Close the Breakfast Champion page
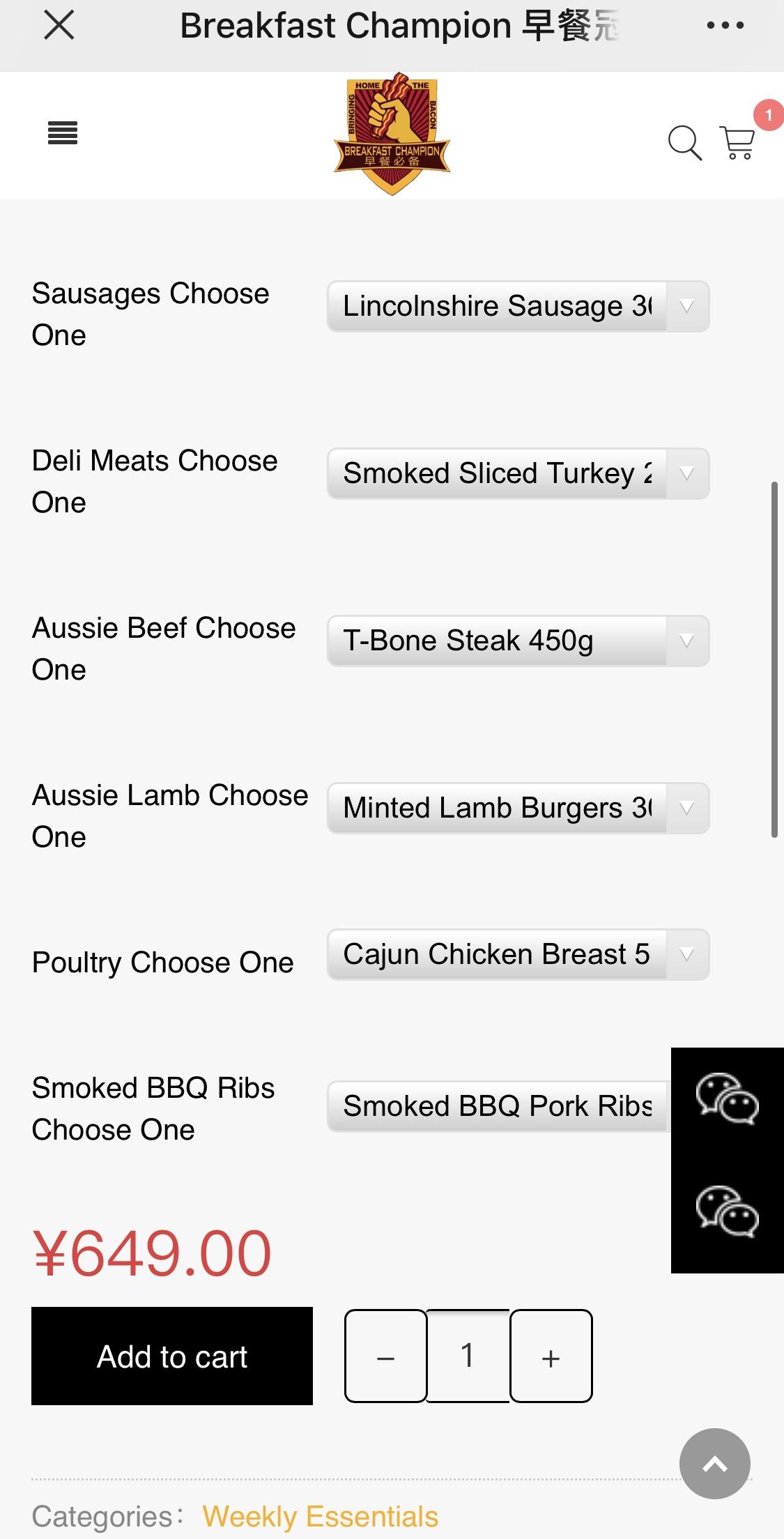 pos(59,26)
